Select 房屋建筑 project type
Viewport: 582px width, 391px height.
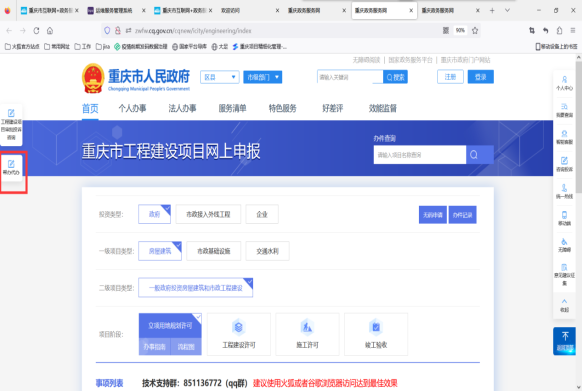coord(160,251)
